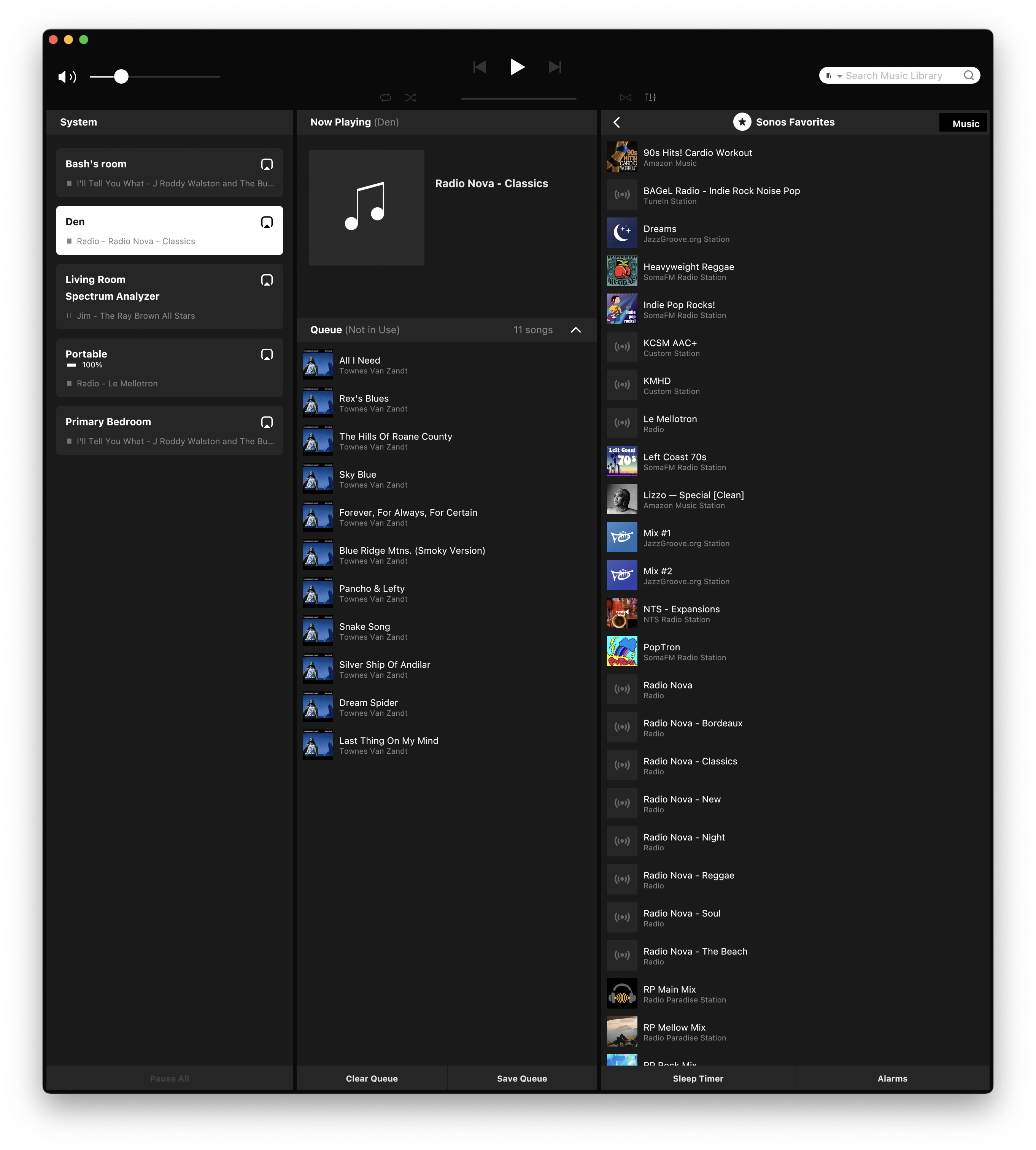
Task: Click the search magnifier icon
Action: [969, 76]
